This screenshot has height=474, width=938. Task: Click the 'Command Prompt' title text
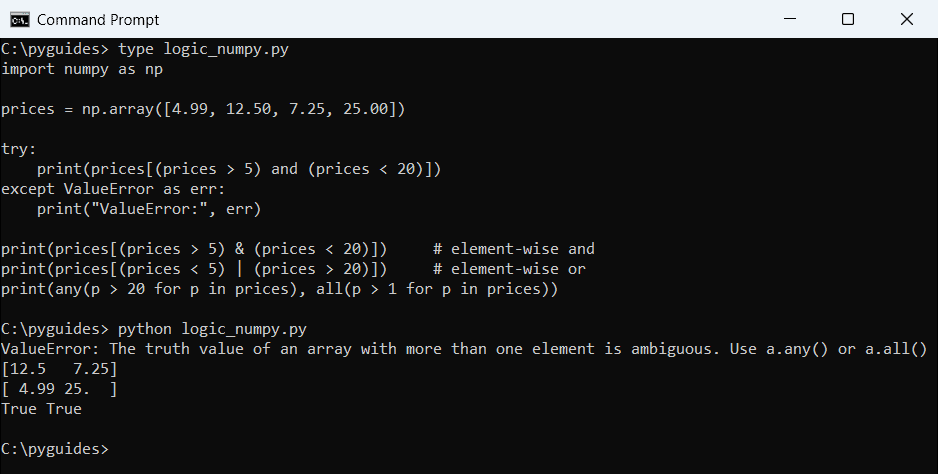[98, 20]
